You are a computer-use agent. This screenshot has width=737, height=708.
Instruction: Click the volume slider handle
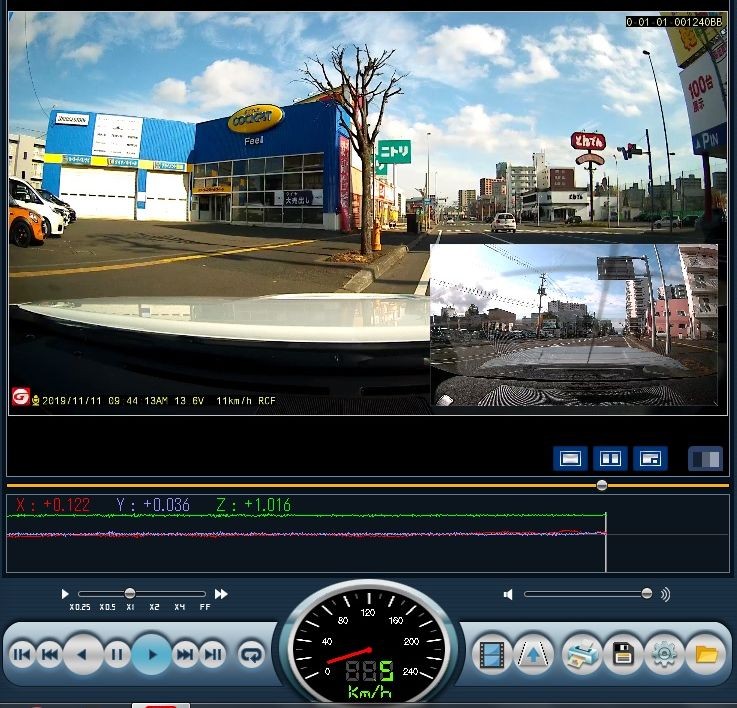pos(647,593)
